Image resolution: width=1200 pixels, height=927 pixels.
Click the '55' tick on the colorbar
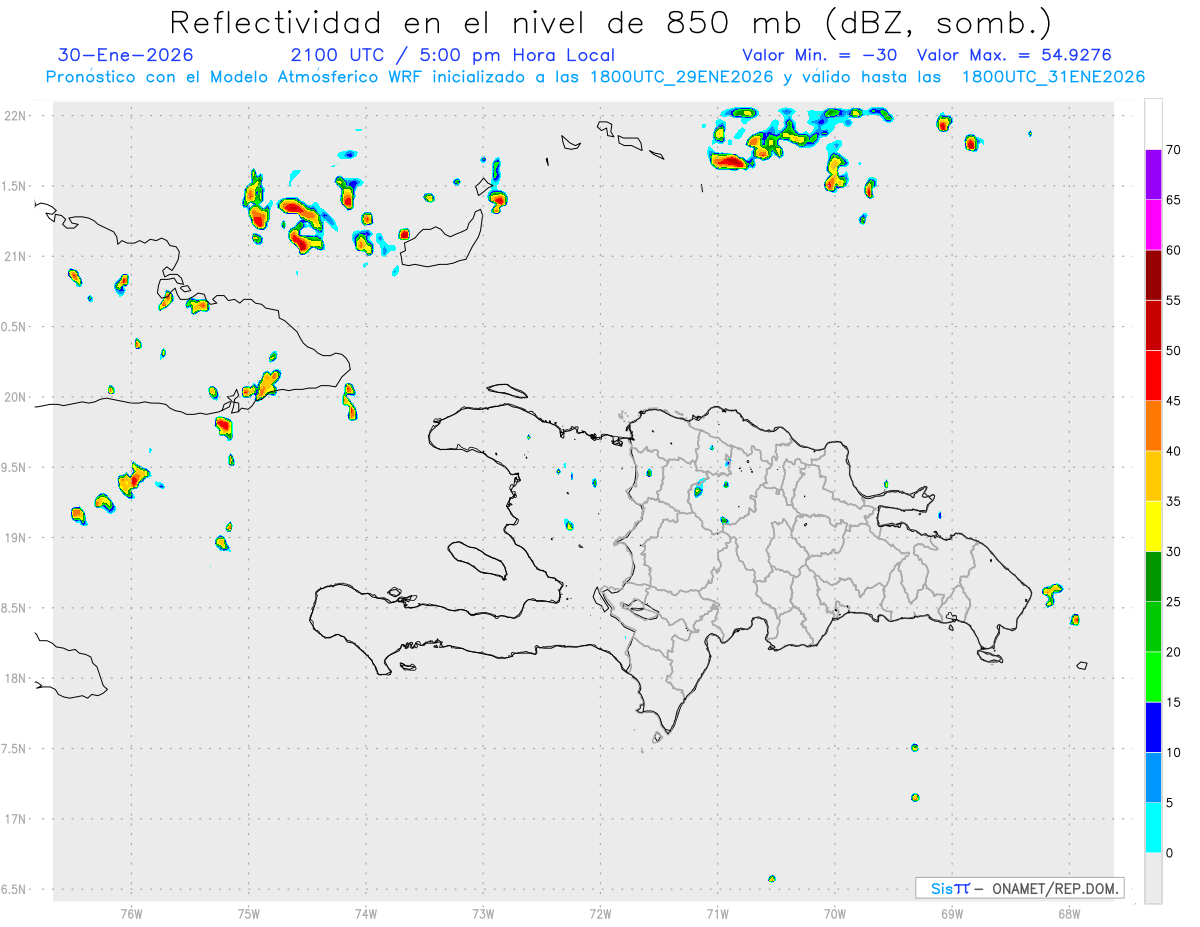point(1174,301)
